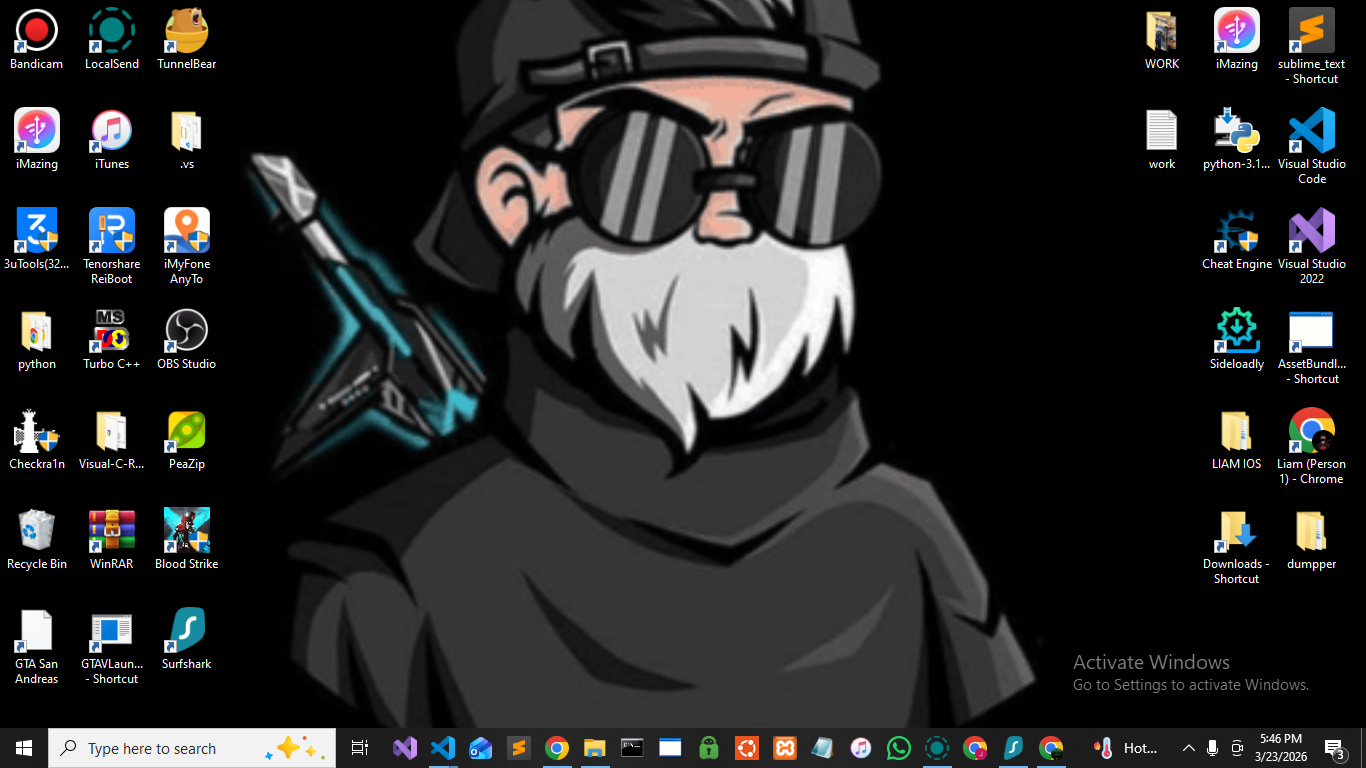Select the Blood Strike game icon
The height and width of the screenshot is (768, 1366).
click(x=187, y=532)
